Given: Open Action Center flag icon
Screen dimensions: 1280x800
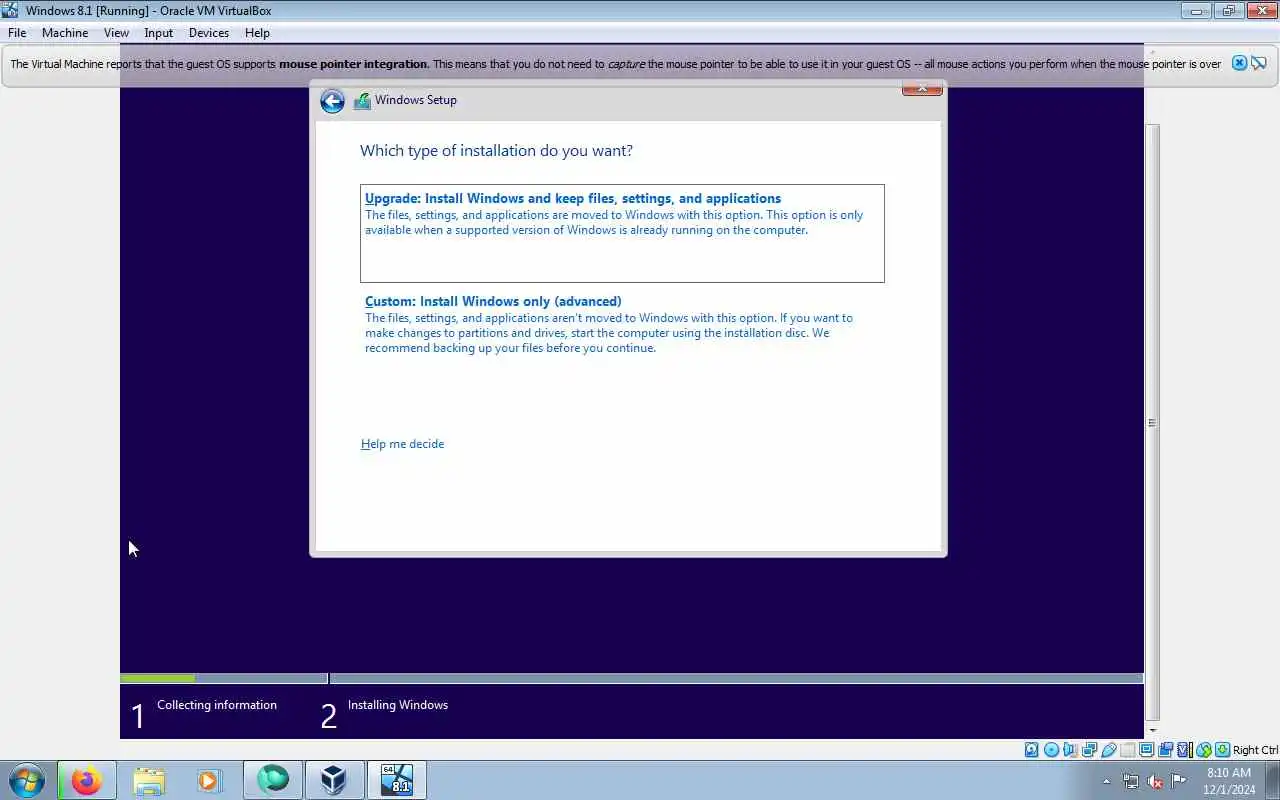Looking at the screenshot, I should click(1179, 781).
